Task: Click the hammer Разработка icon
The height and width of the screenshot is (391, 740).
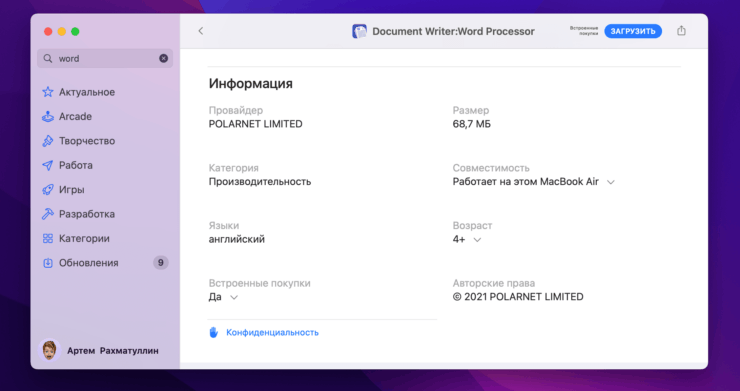Action: [x=48, y=214]
